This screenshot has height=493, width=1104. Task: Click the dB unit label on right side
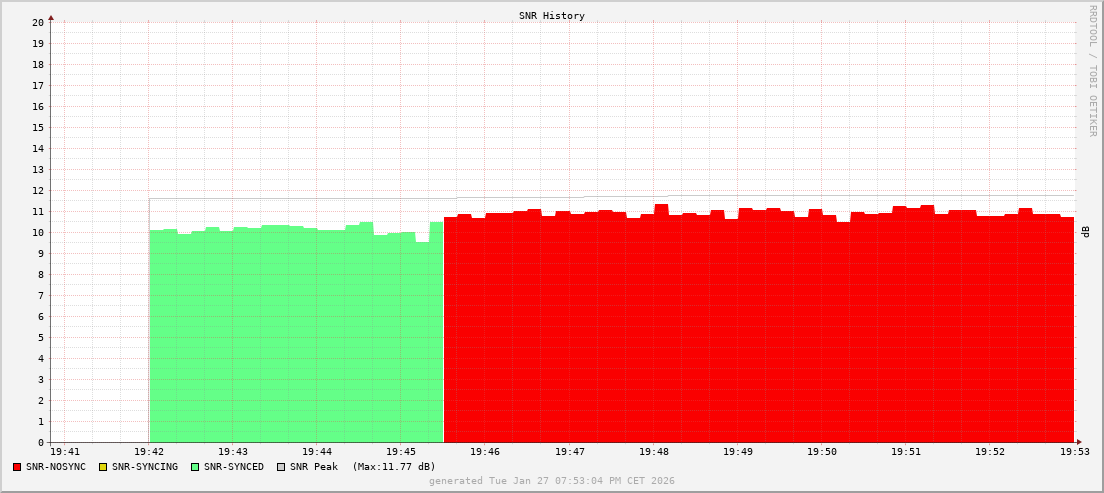coord(1085,231)
